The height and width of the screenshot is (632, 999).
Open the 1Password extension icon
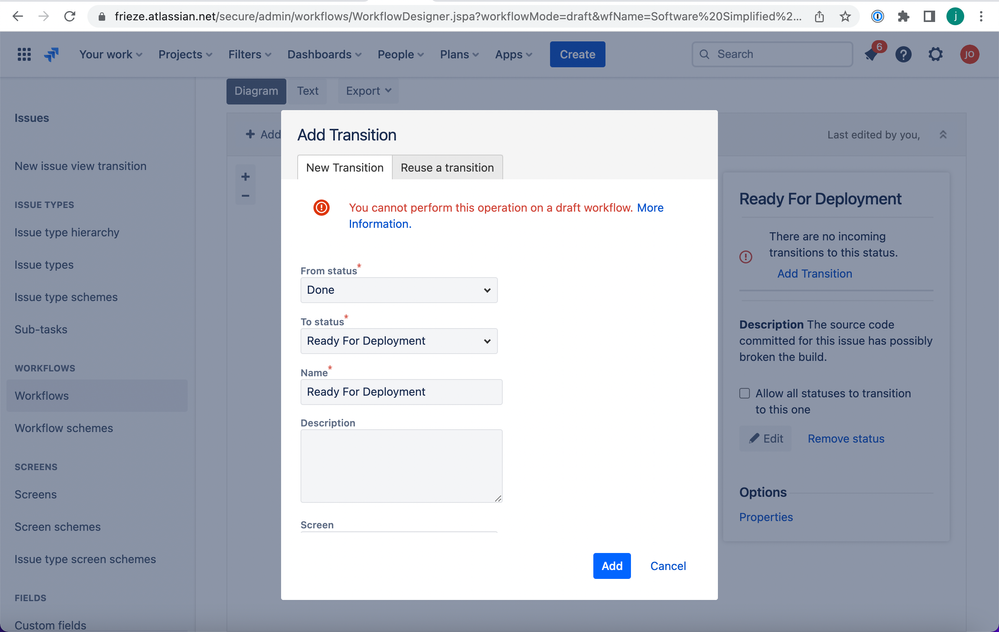click(x=877, y=17)
